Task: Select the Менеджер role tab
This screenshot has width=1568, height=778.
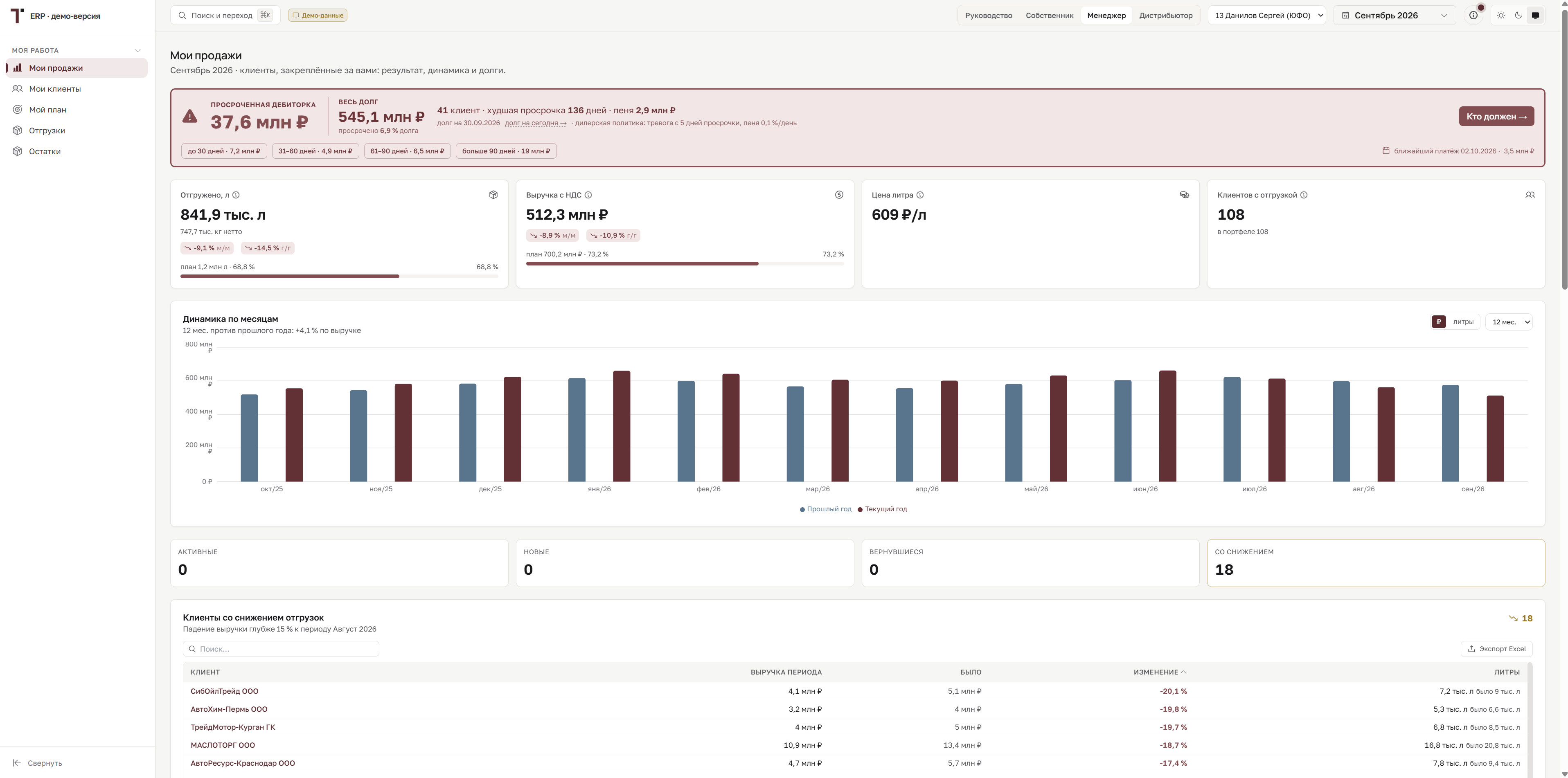Action: click(1106, 15)
